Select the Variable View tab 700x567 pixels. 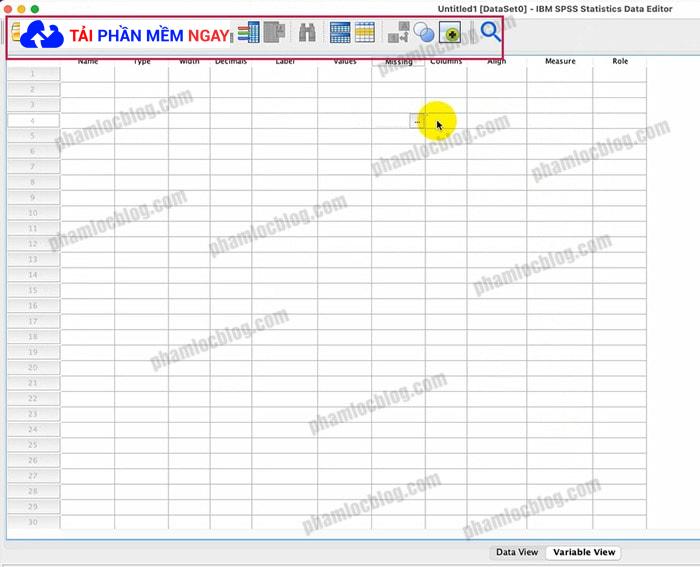point(584,552)
